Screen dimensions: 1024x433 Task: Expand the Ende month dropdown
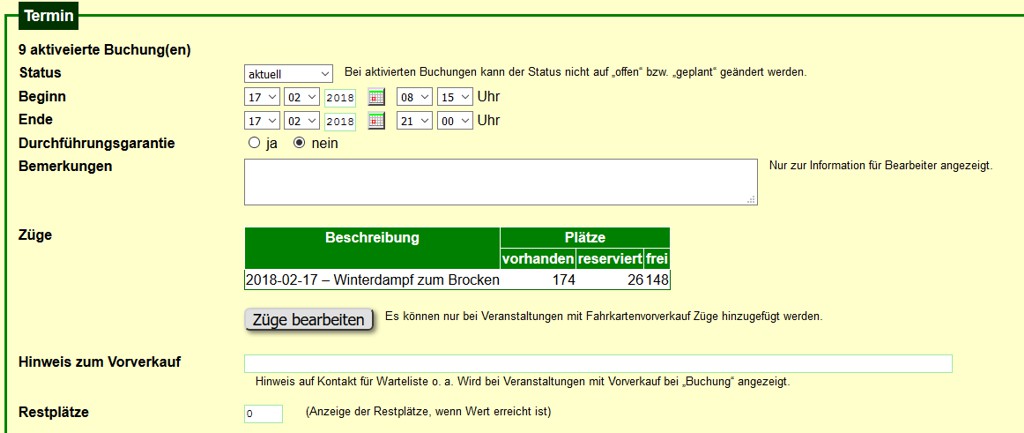pos(301,121)
